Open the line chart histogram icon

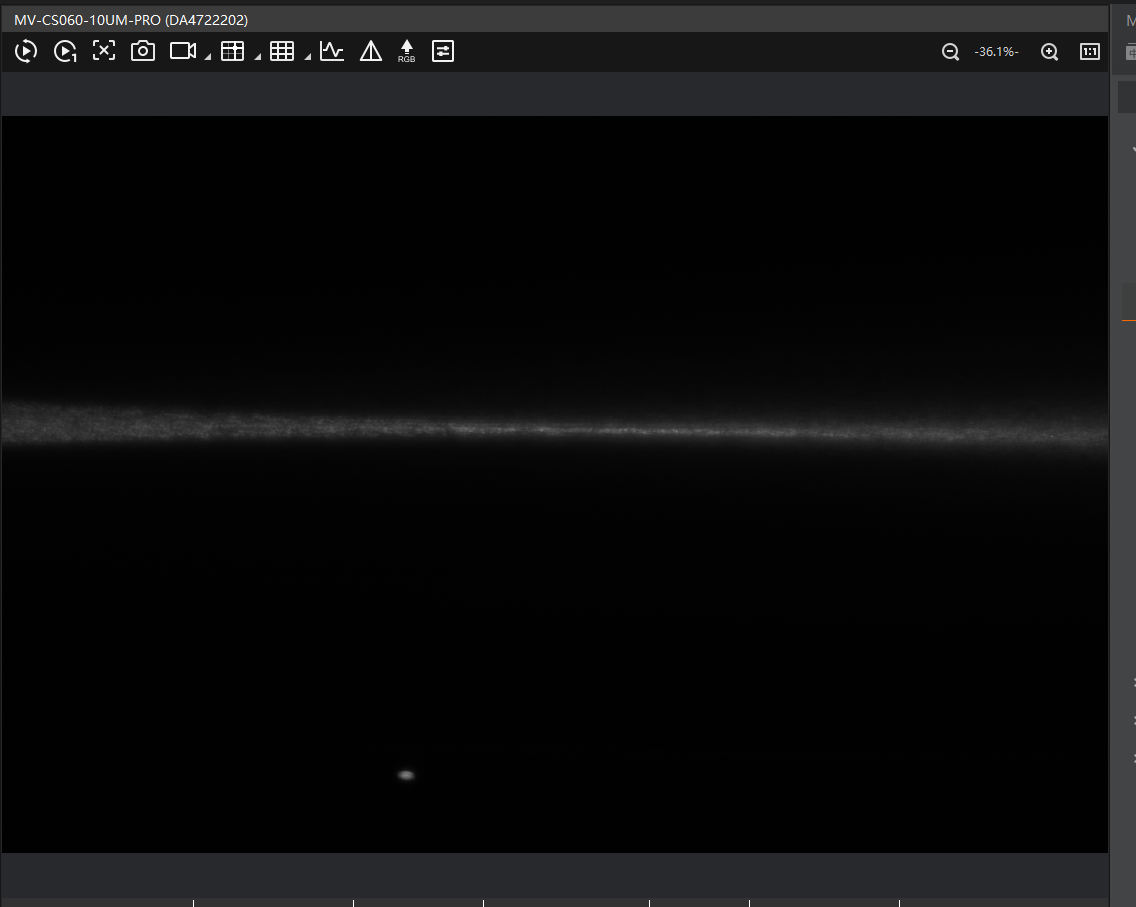(332, 51)
